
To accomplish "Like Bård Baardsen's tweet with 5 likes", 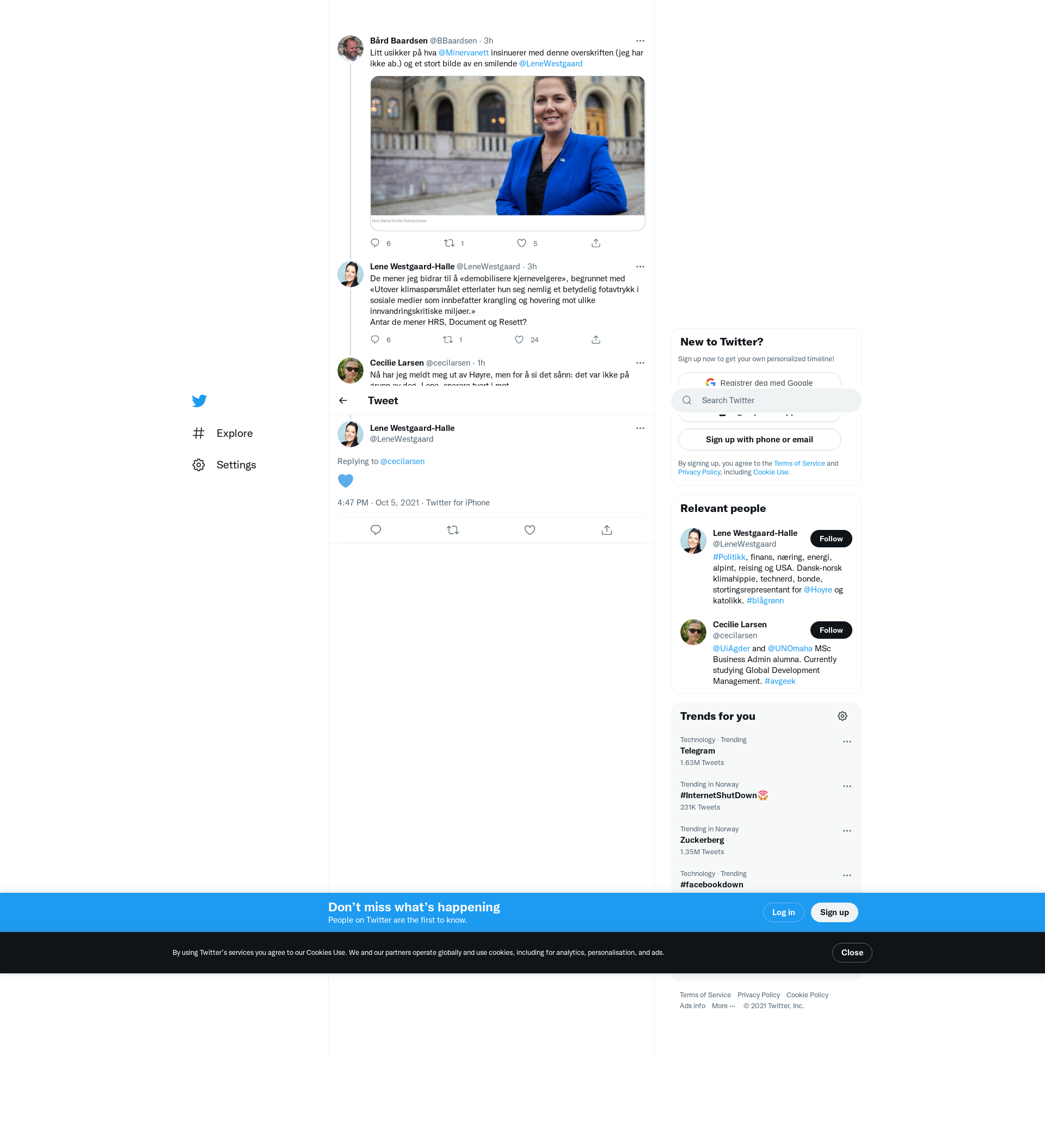I will pos(521,243).
